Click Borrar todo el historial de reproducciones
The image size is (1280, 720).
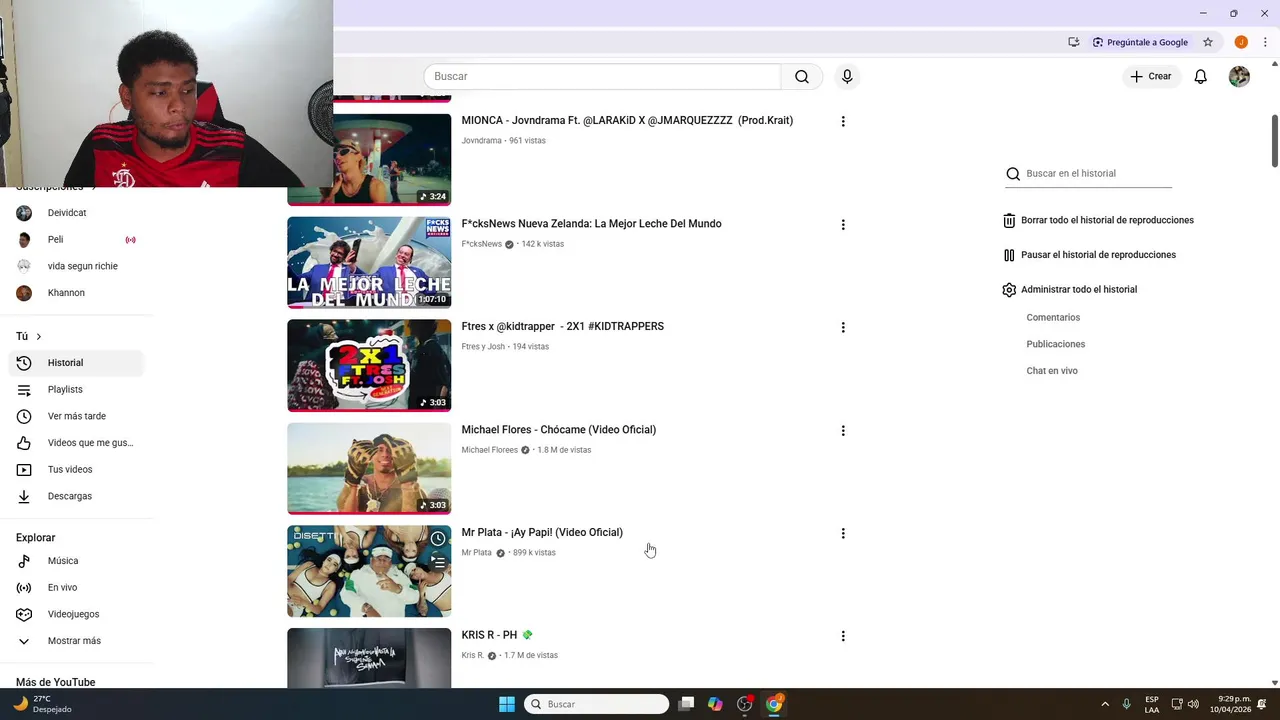tap(1098, 220)
